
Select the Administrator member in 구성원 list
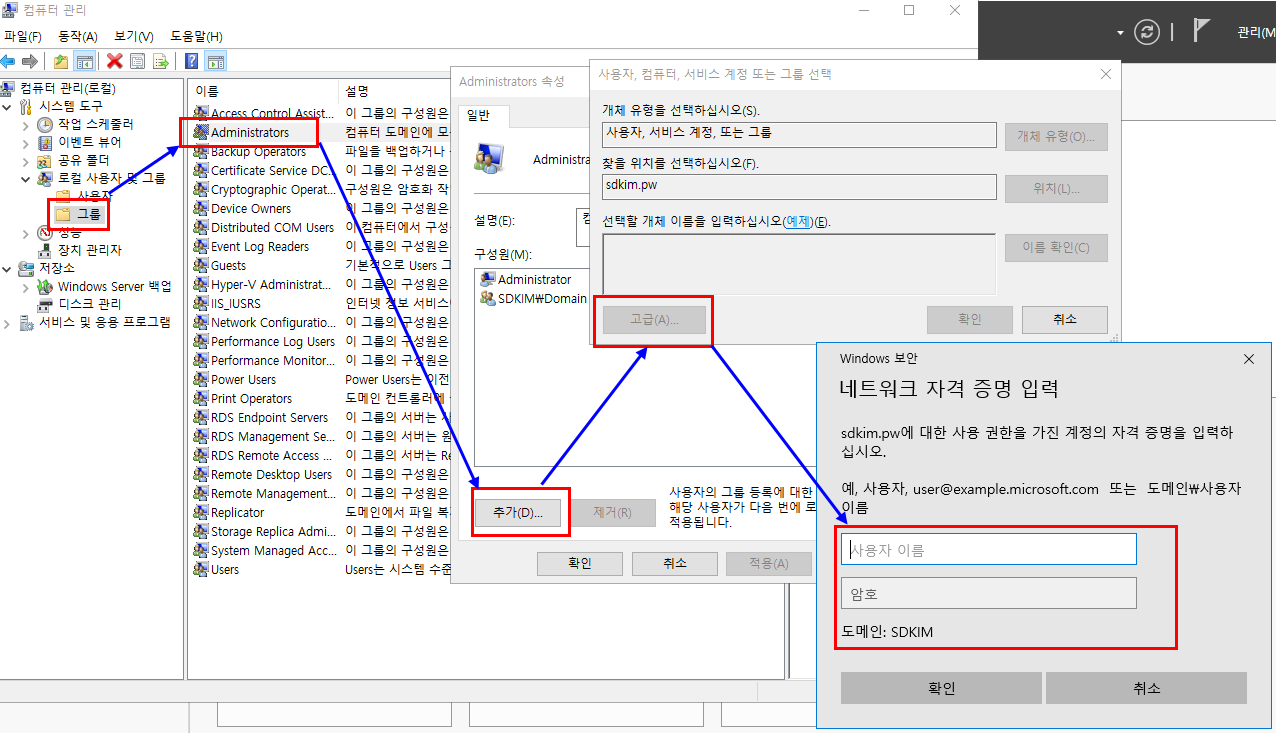526,280
